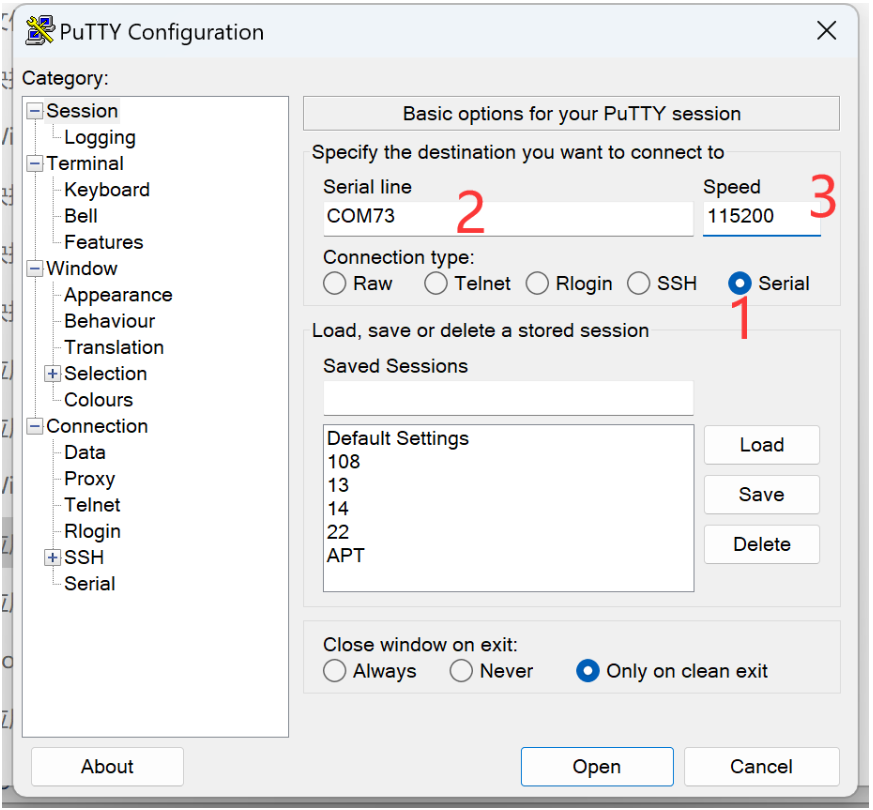Screen dimensions: 873x810
Task: Collapse the Connection tree node
Action: (x=35, y=426)
